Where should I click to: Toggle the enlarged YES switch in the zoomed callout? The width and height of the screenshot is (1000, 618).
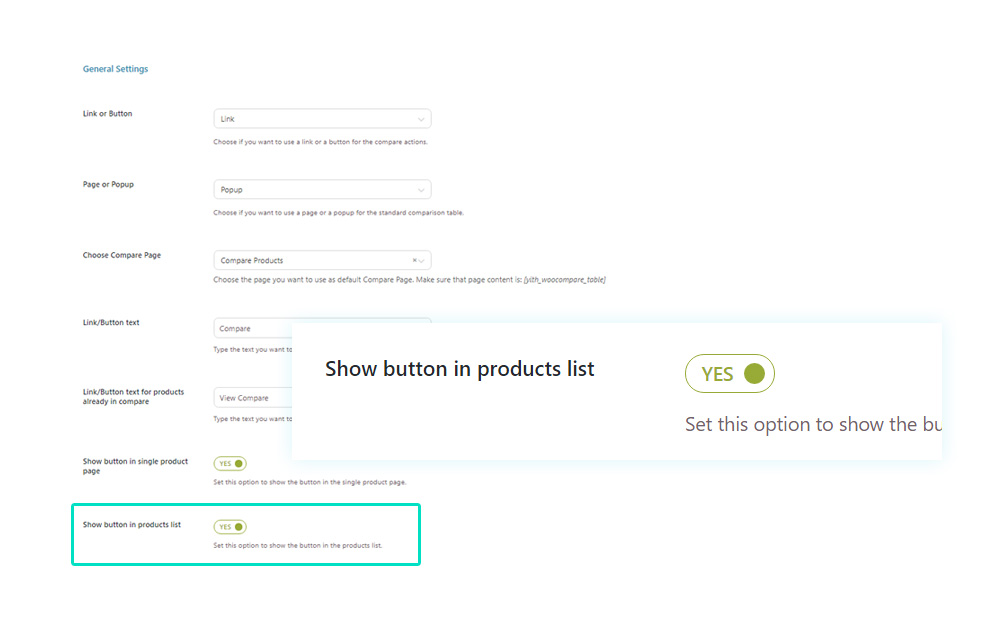pos(730,374)
